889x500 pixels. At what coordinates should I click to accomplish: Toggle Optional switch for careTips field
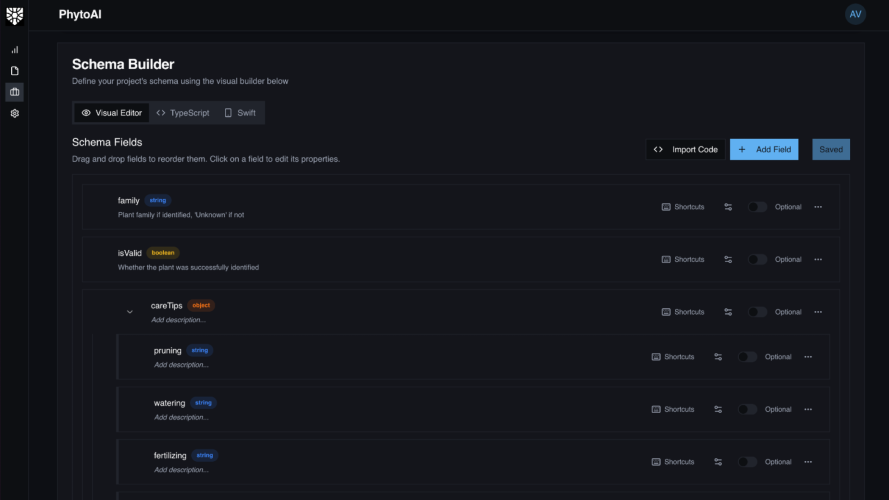(x=757, y=312)
